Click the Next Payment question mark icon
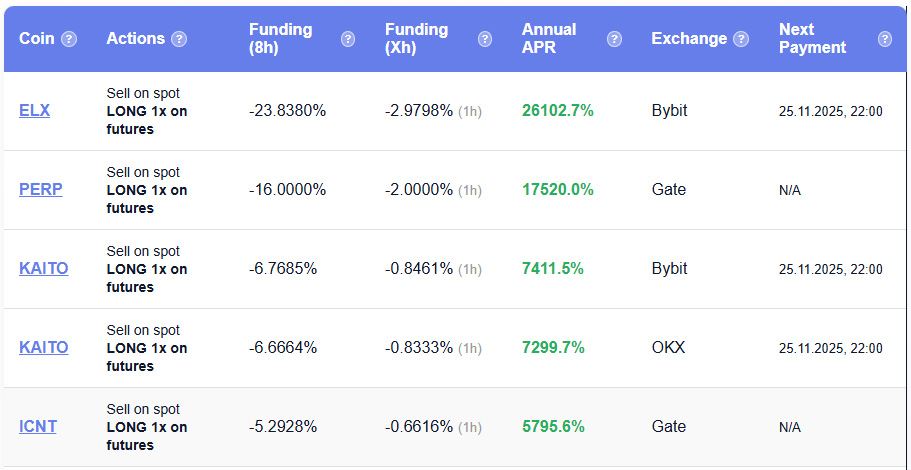 885,39
